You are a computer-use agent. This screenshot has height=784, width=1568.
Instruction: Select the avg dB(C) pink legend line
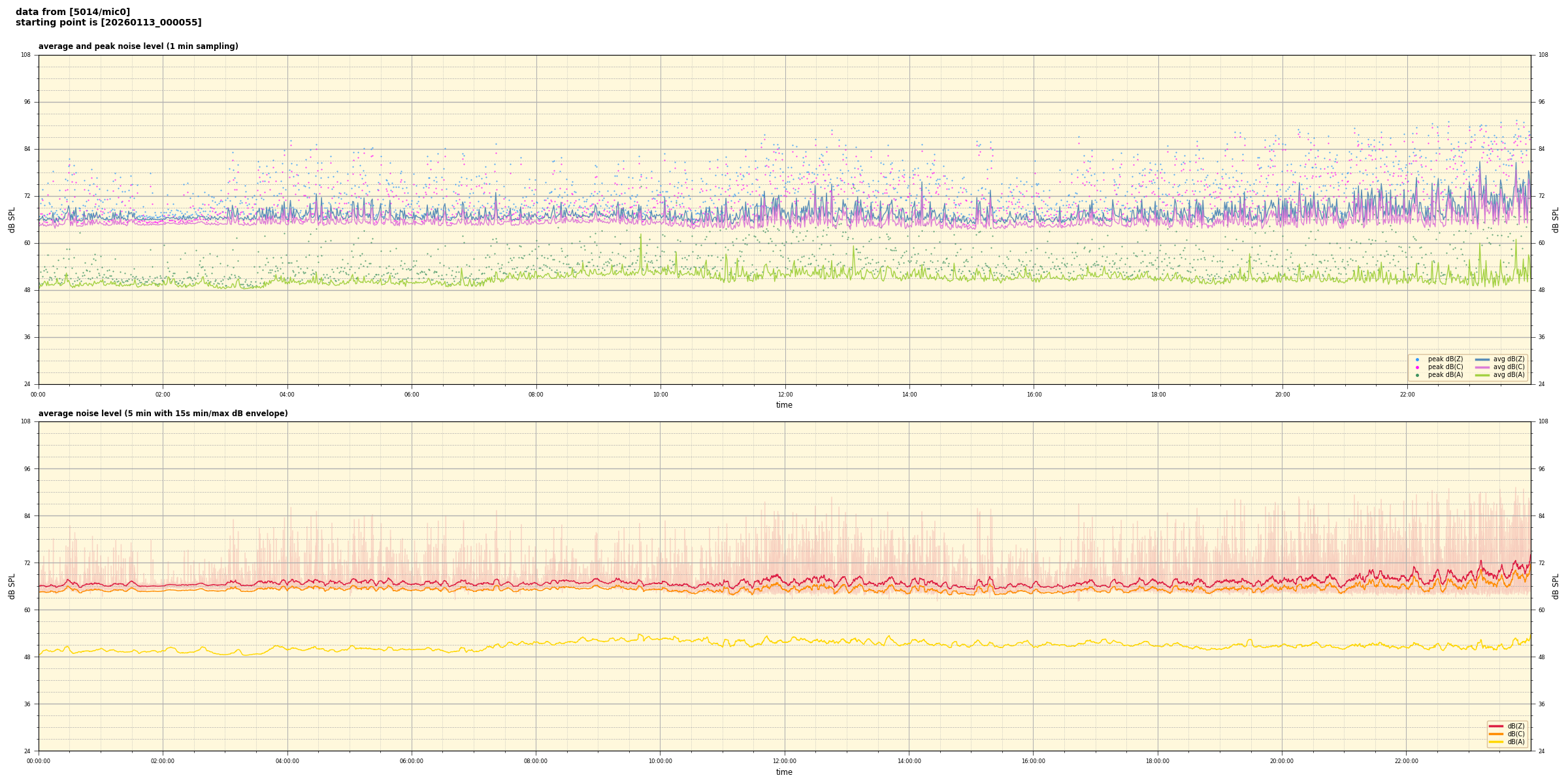1482,367
